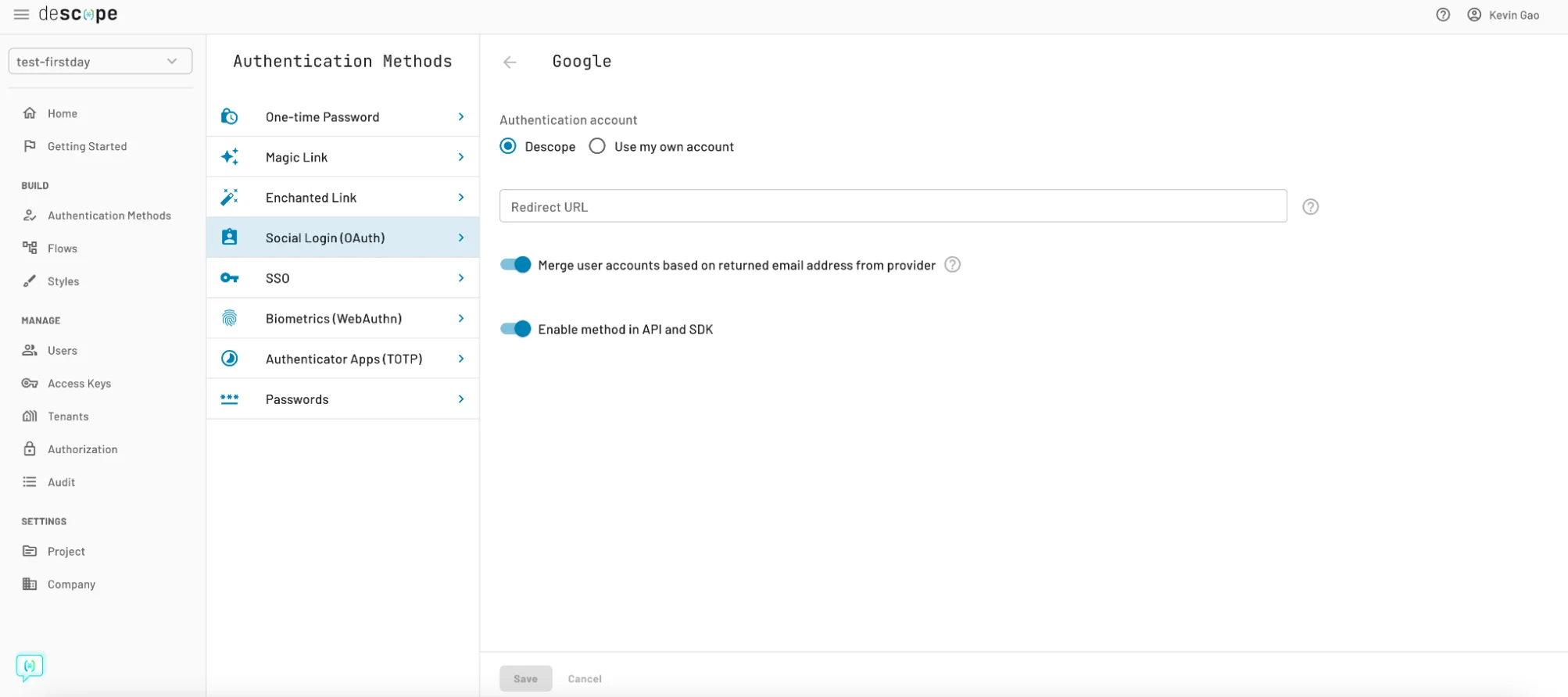Screen dimensions: 1568x697
Task: Click the Home house icon
Action: point(30,113)
